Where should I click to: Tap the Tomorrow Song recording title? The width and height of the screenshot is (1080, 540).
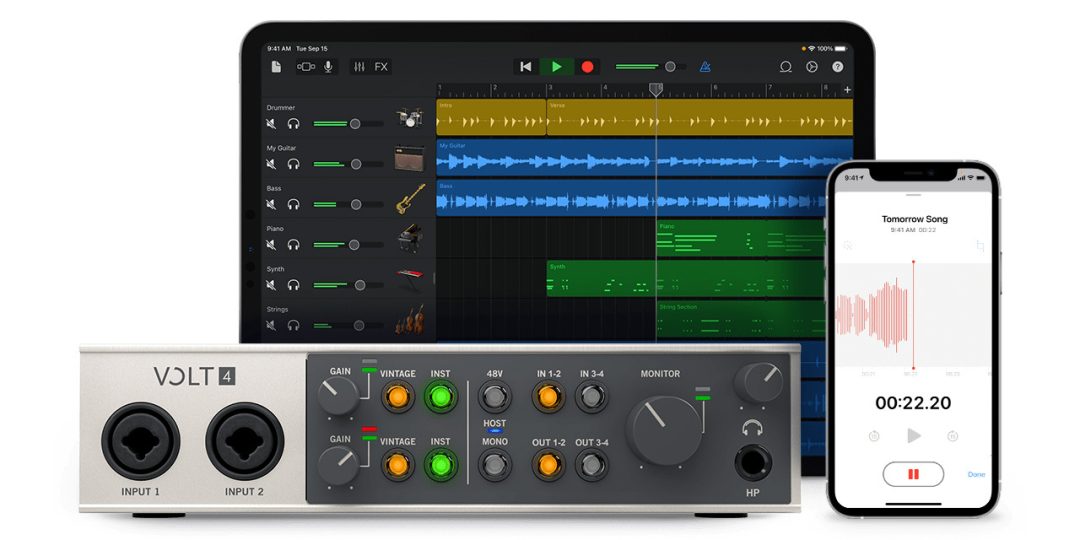point(915,219)
